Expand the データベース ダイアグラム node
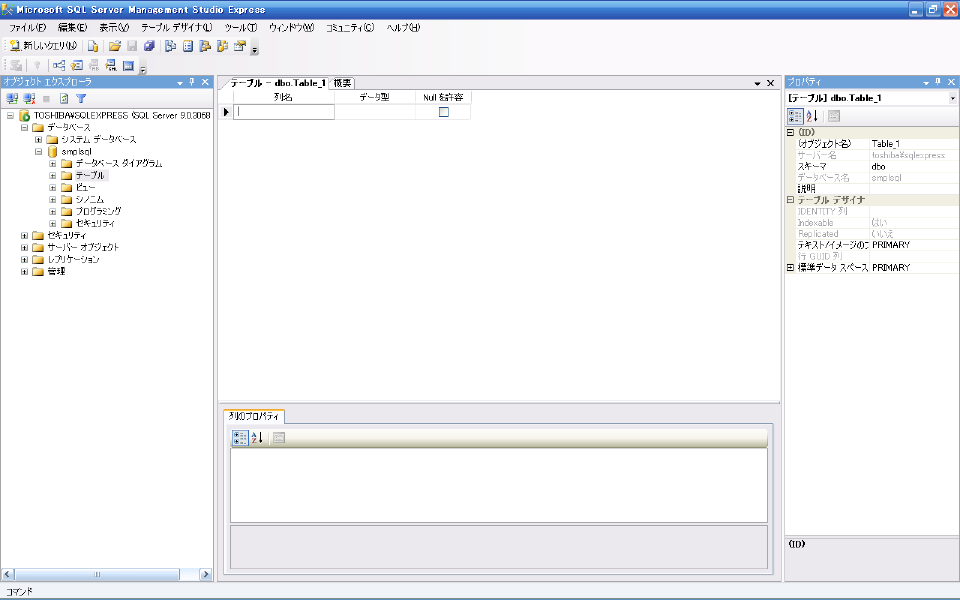The image size is (960, 600). [x=53, y=163]
